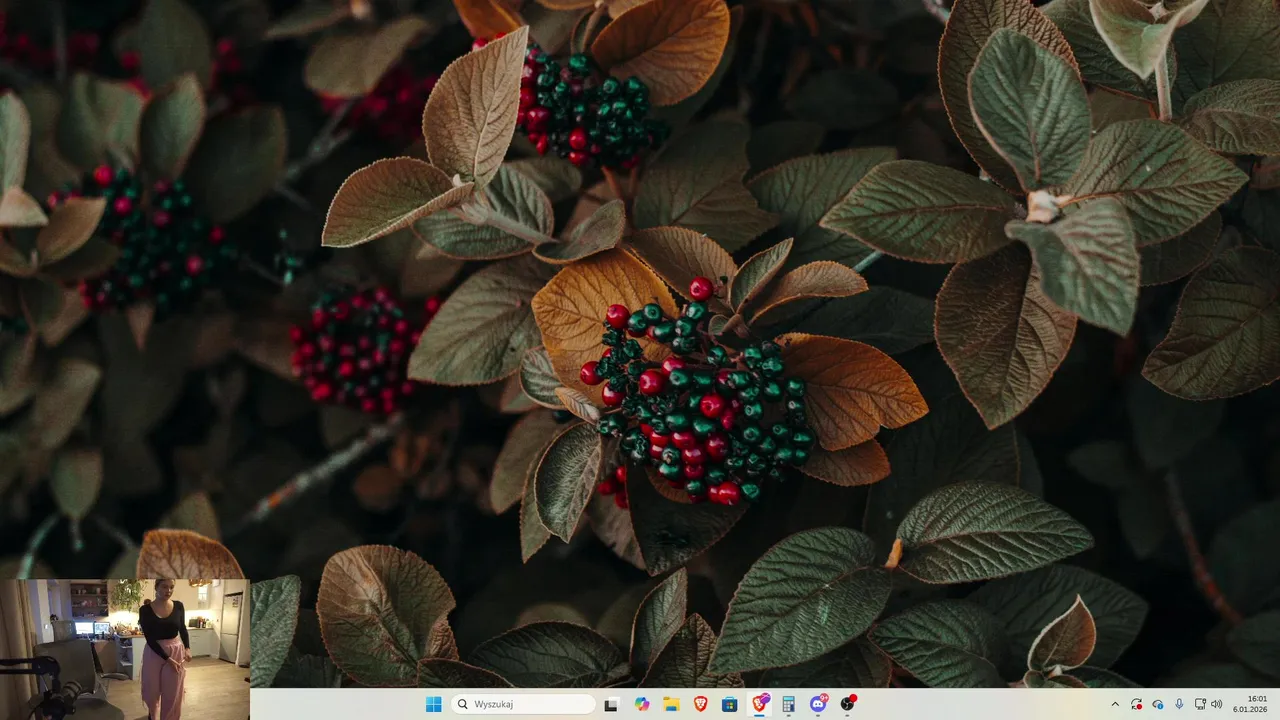The height and width of the screenshot is (720, 1280).
Task: Open Task View on the taskbar
Action: pyautogui.click(x=611, y=704)
